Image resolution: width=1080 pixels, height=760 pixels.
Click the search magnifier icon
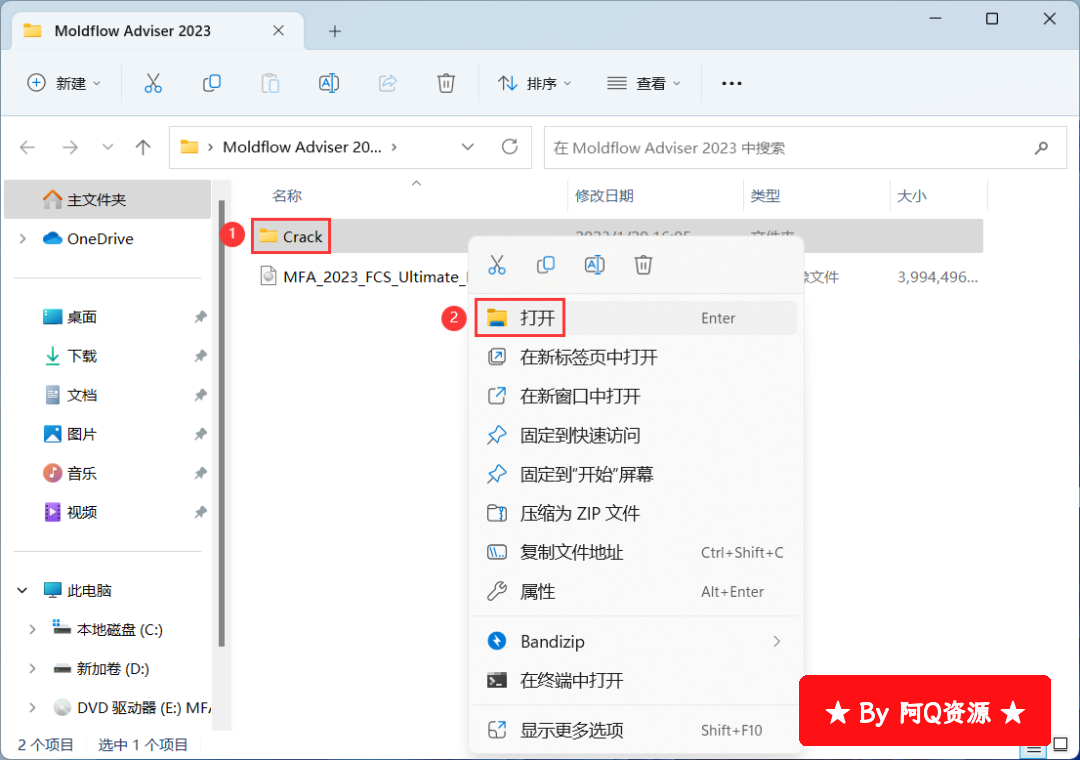point(1041,147)
